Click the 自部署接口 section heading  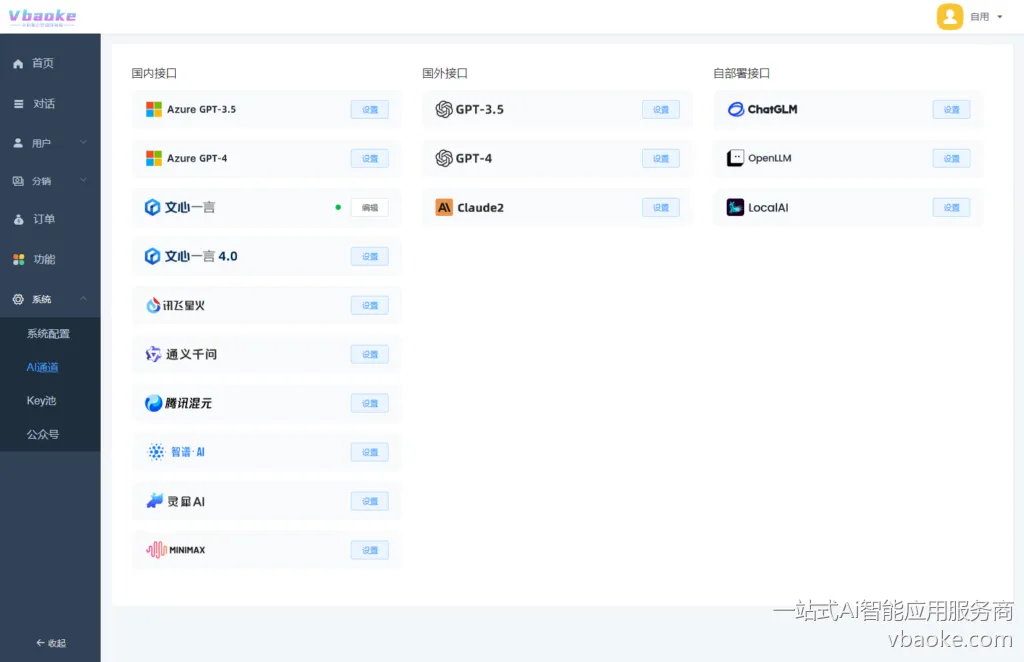pyautogui.click(x=741, y=73)
